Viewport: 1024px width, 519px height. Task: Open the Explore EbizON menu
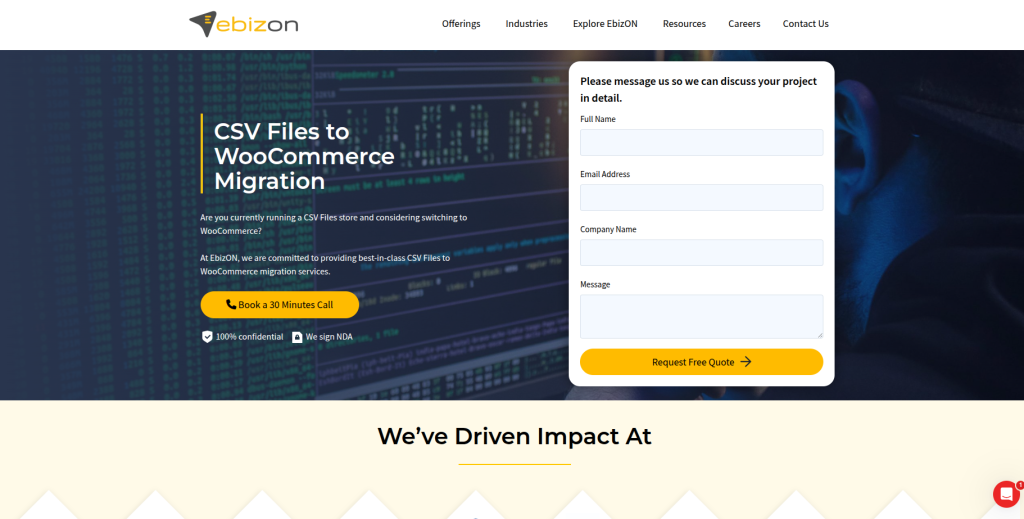[x=605, y=24]
